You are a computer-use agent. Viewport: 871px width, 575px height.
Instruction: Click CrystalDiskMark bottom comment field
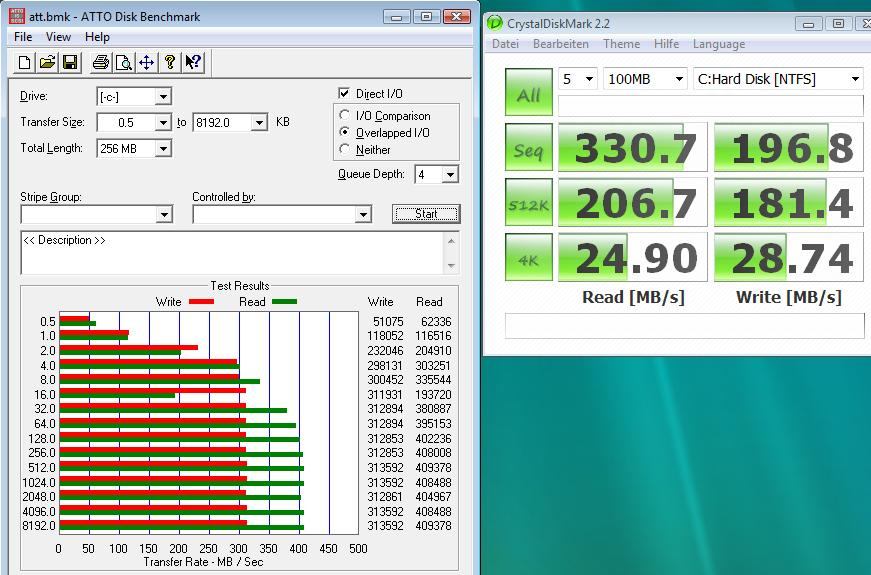pos(684,326)
